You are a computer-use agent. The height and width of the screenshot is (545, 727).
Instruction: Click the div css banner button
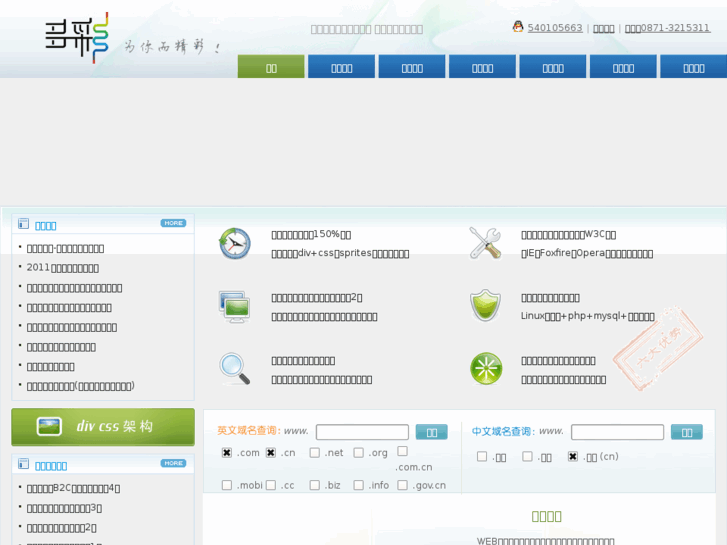coord(103,427)
